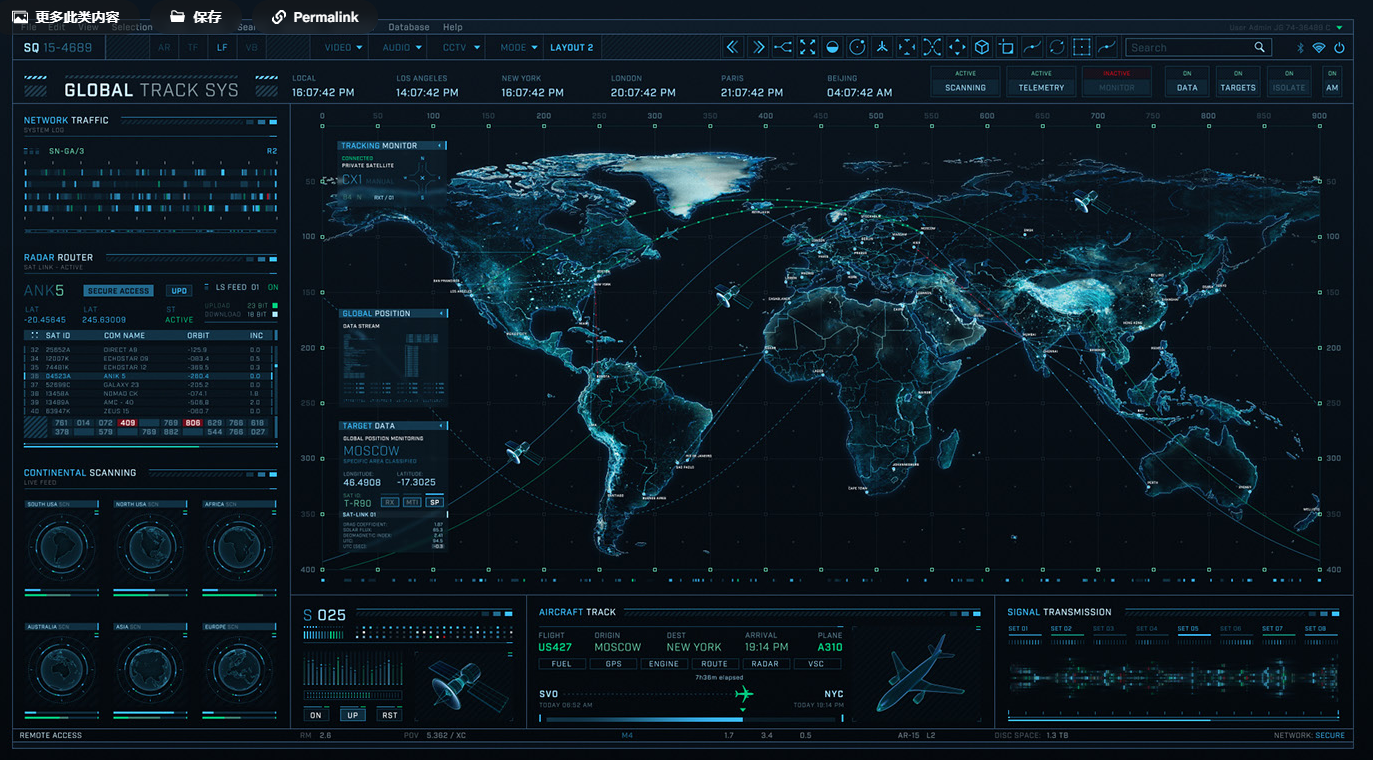Select the first curve path toolbar icon
Image resolution: width=1373 pixels, height=760 pixels.
(1032, 47)
